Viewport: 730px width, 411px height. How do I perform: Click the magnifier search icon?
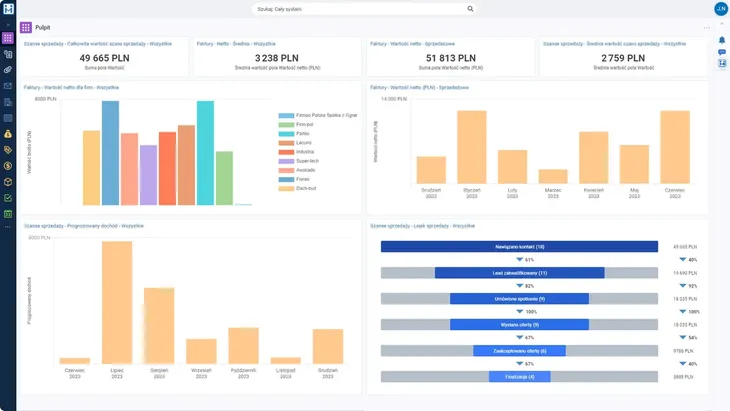(x=471, y=9)
